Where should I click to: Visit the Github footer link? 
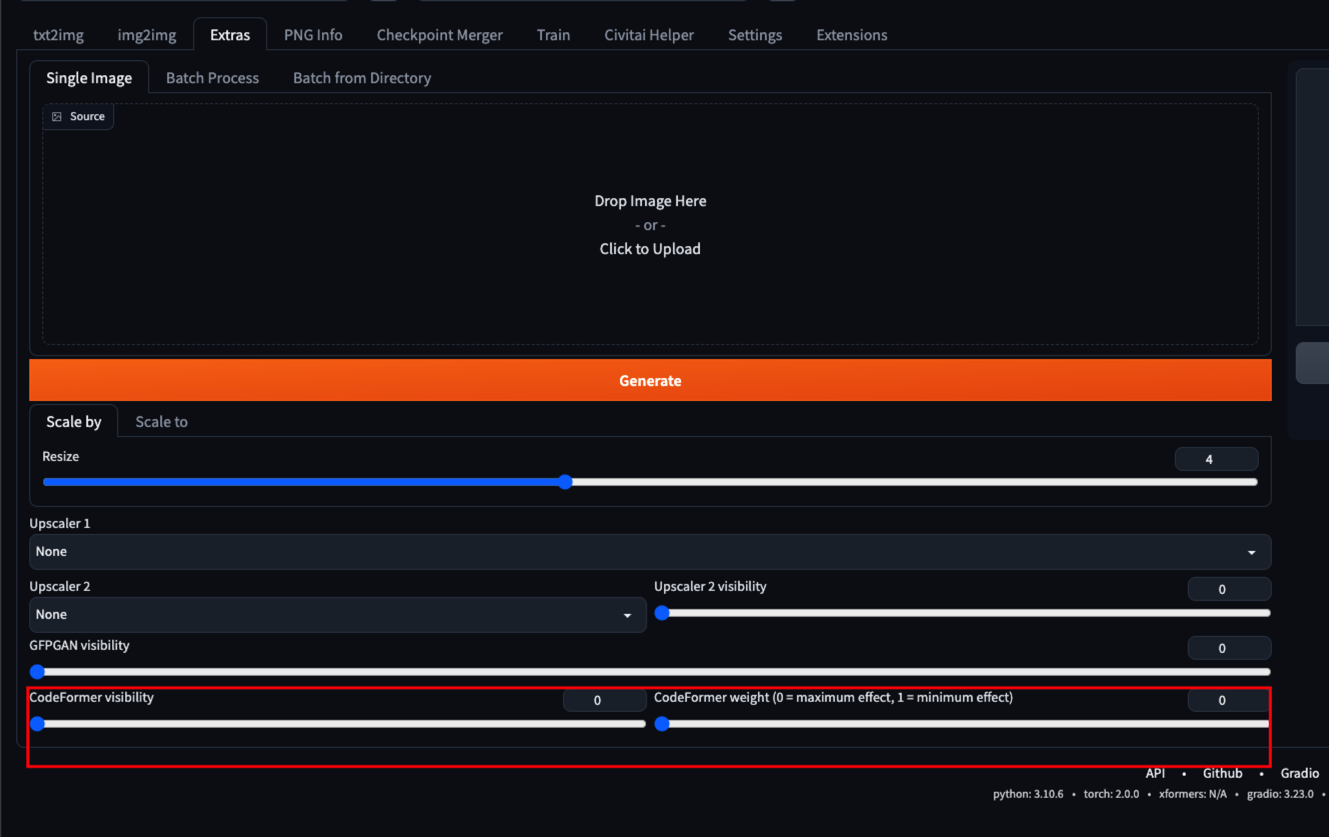pyautogui.click(x=1222, y=773)
